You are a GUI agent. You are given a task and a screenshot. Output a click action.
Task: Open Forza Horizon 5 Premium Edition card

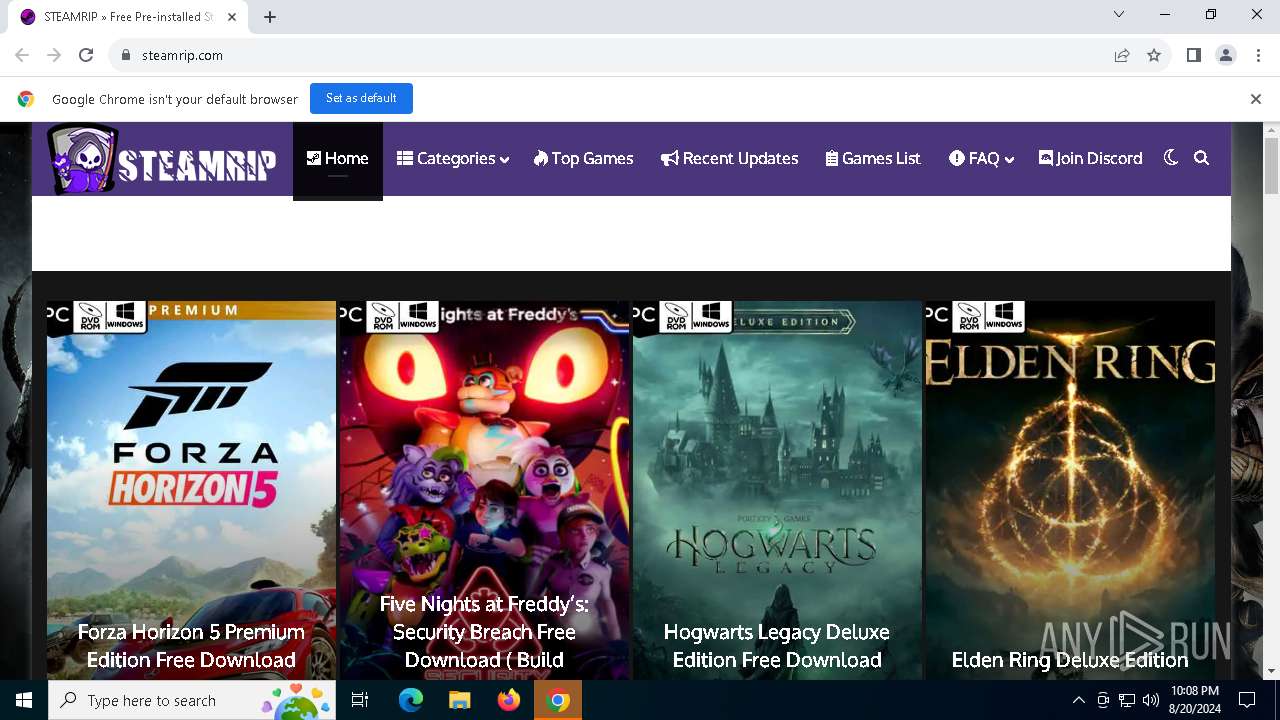pyautogui.click(x=191, y=490)
